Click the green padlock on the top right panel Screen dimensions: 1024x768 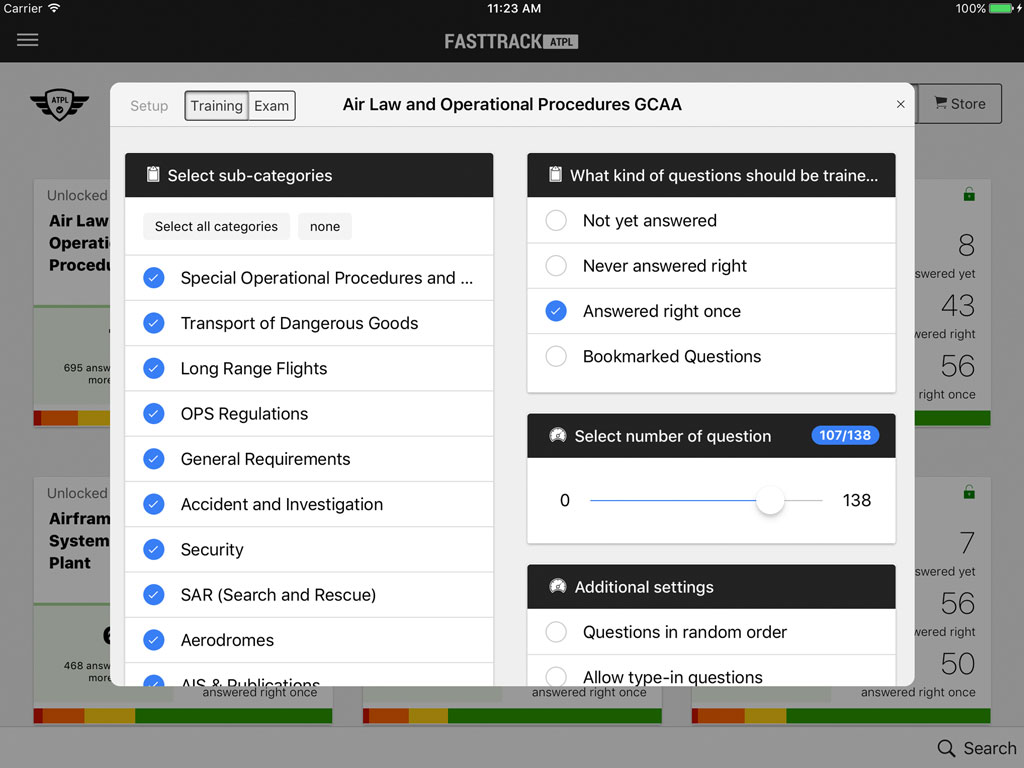[967, 196]
